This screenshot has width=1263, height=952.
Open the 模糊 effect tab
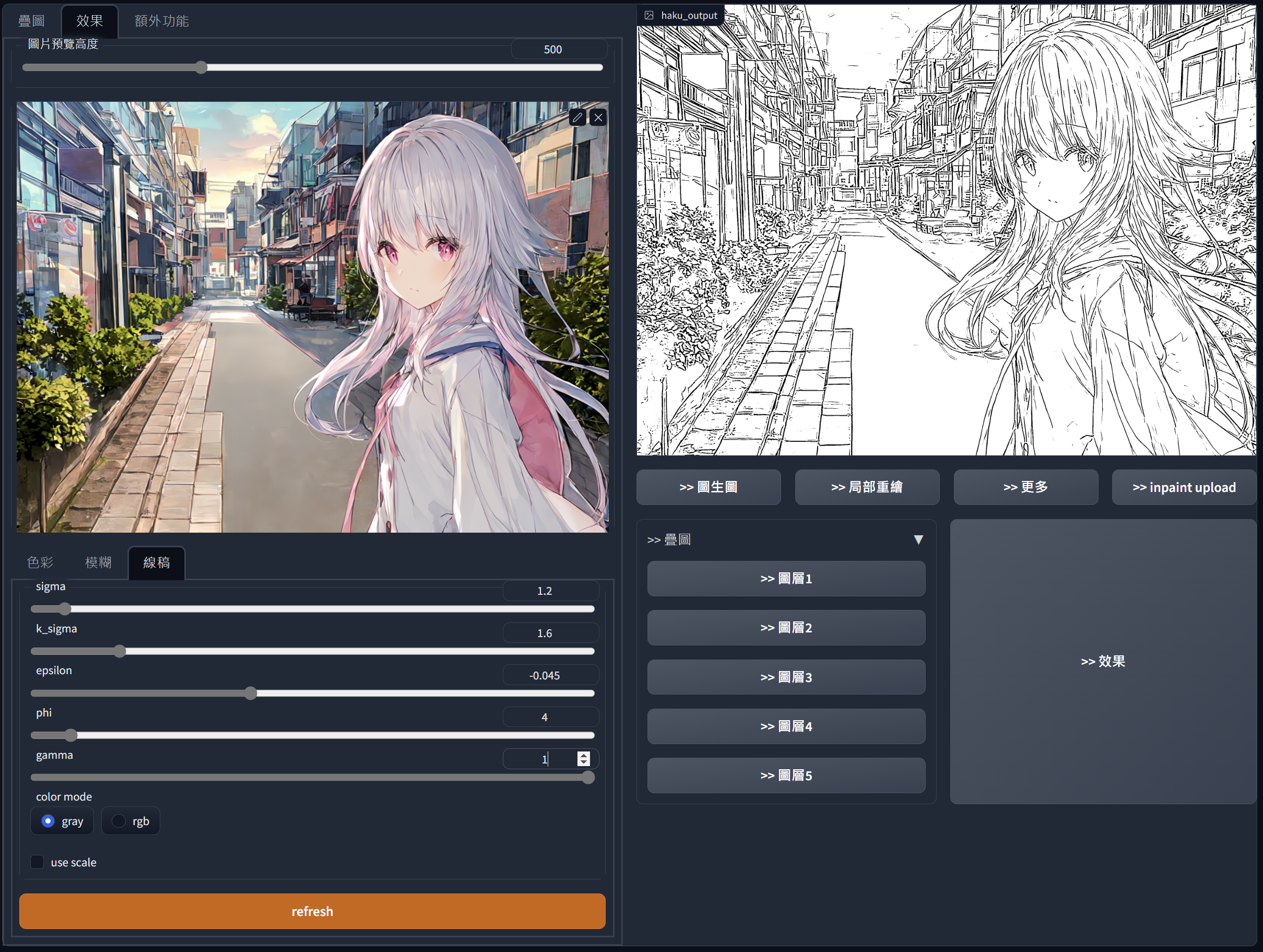[x=98, y=562]
